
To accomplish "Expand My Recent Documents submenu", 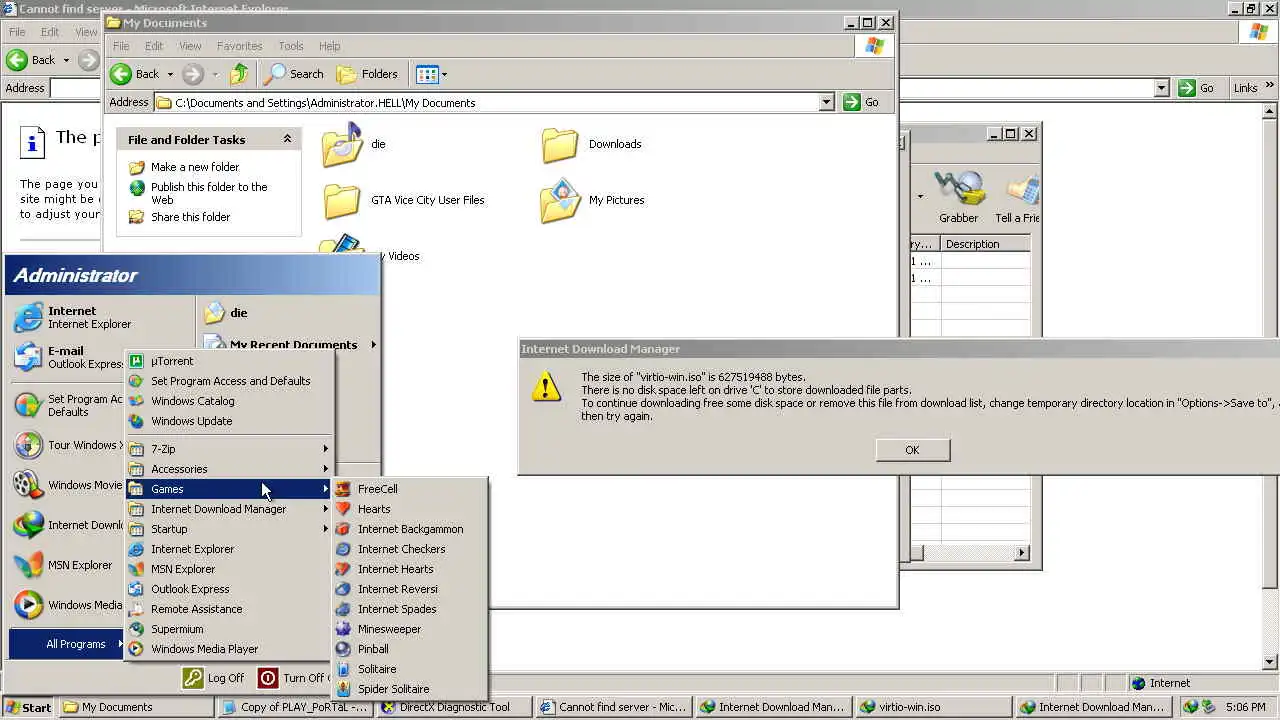I will click(x=290, y=344).
